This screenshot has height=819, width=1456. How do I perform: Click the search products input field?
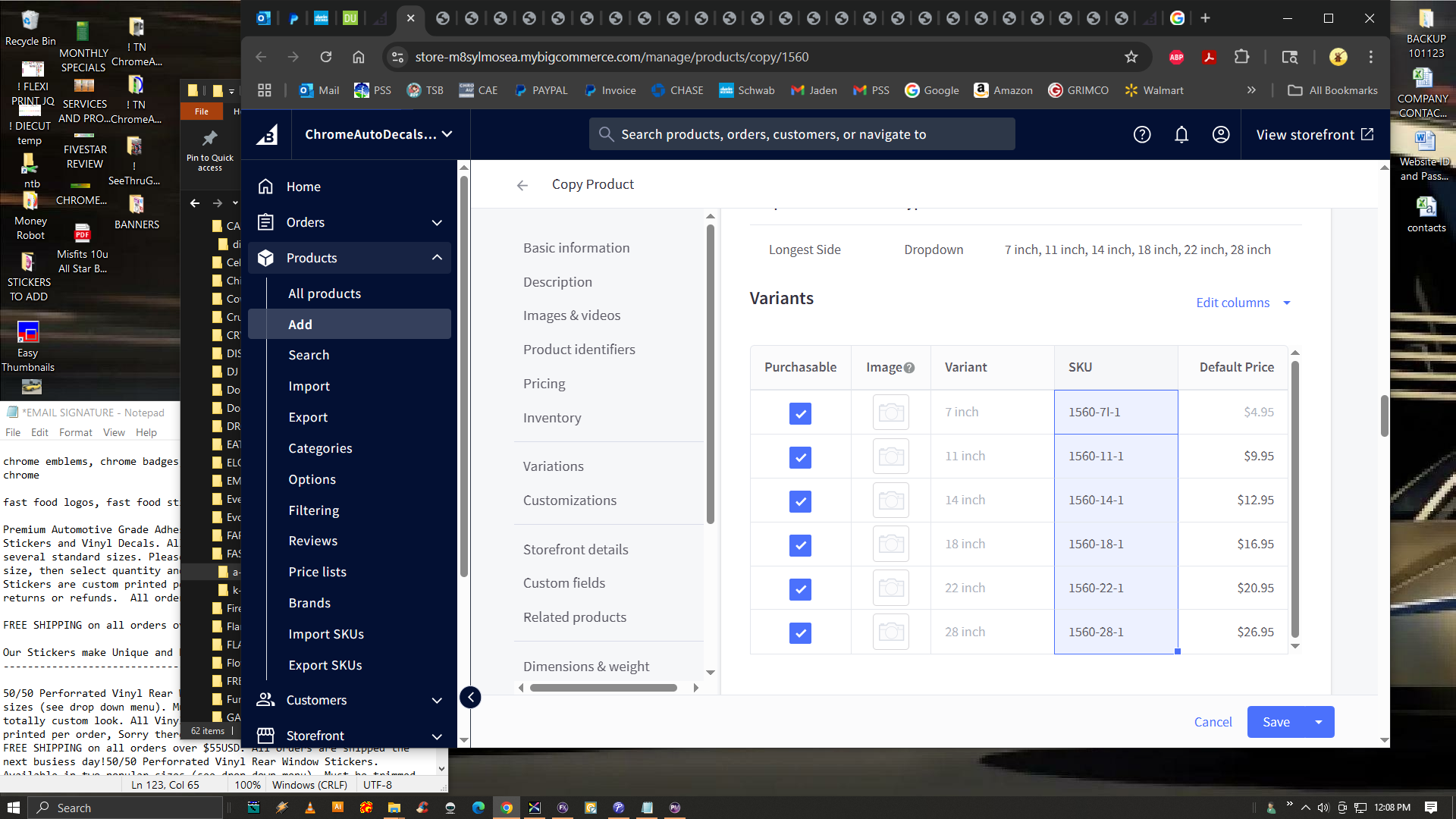pos(802,134)
